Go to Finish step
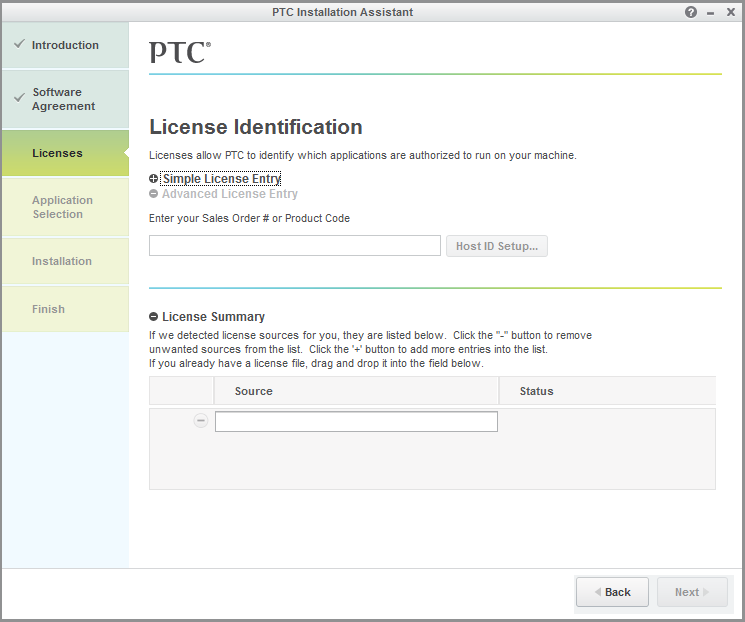The width and height of the screenshot is (745, 622). [66, 309]
